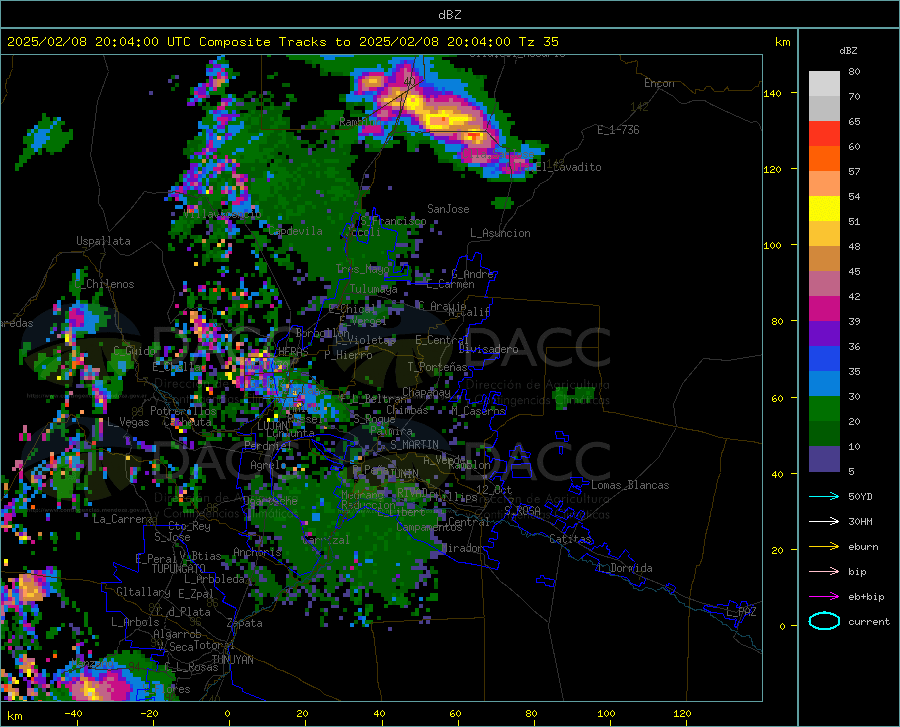Screen dimensions: 900x727
Task: Click the P_Hierro map label
Action: [348, 355]
